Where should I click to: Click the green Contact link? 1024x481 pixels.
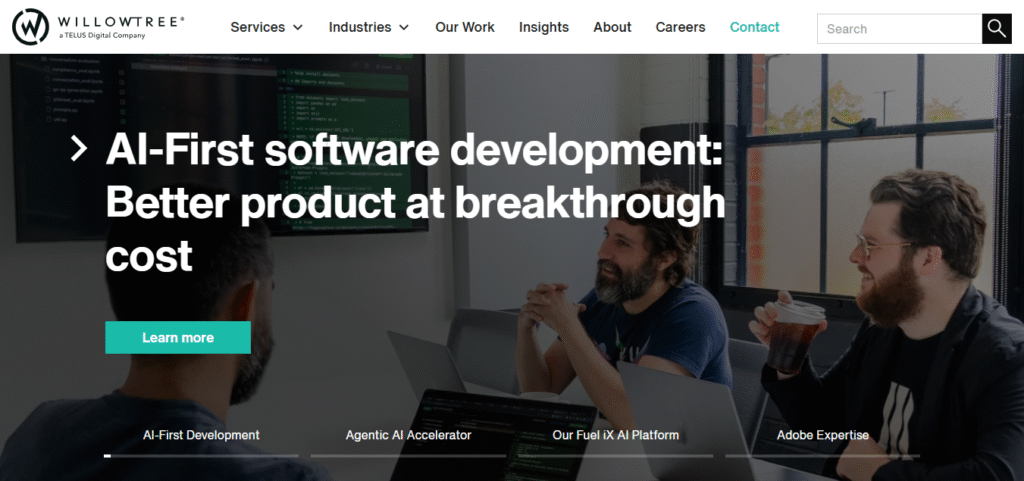click(x=754, y=27)
